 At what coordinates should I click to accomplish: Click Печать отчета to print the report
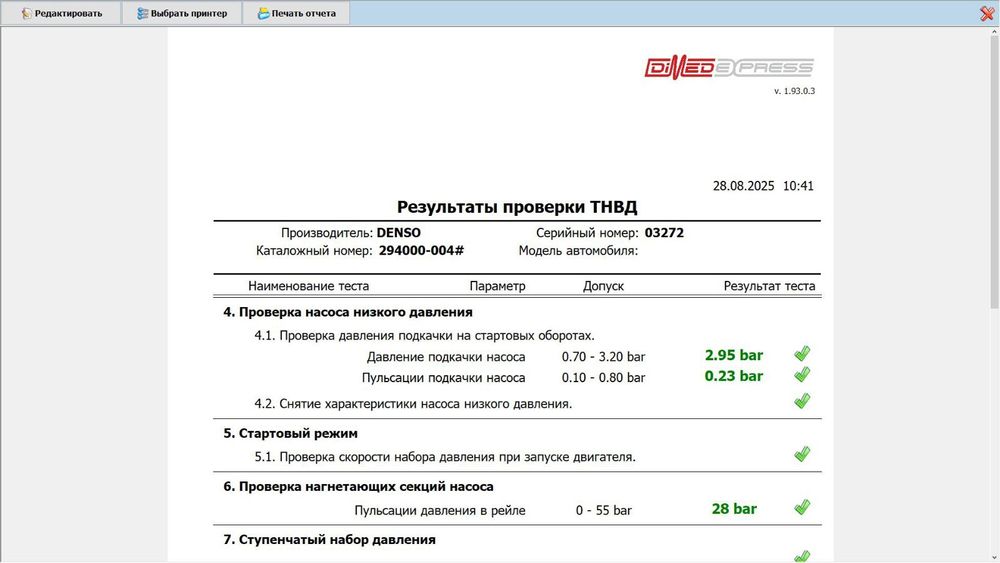click(x=297, y=13)
